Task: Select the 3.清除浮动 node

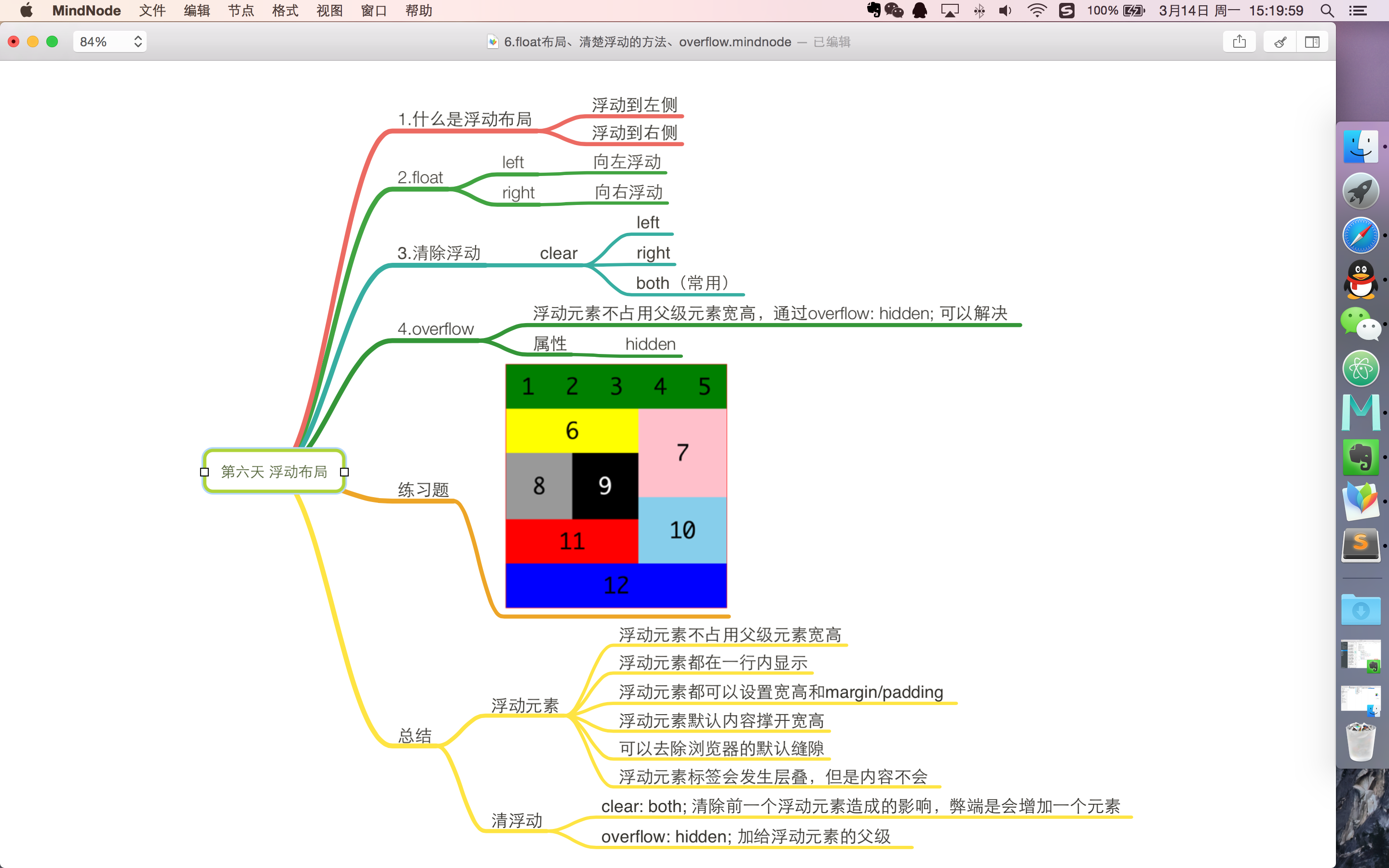Action: click(439, 253)
